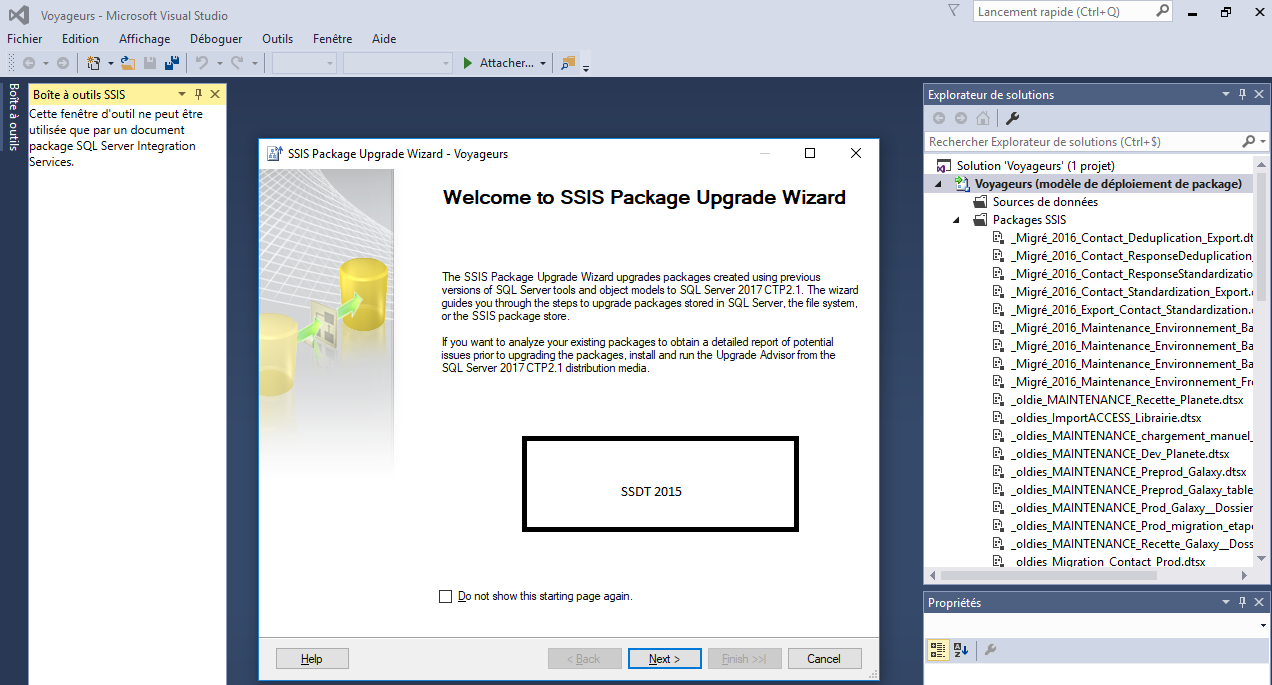
Task: Click the Attacher... button
Action: (x=506, y=63)
